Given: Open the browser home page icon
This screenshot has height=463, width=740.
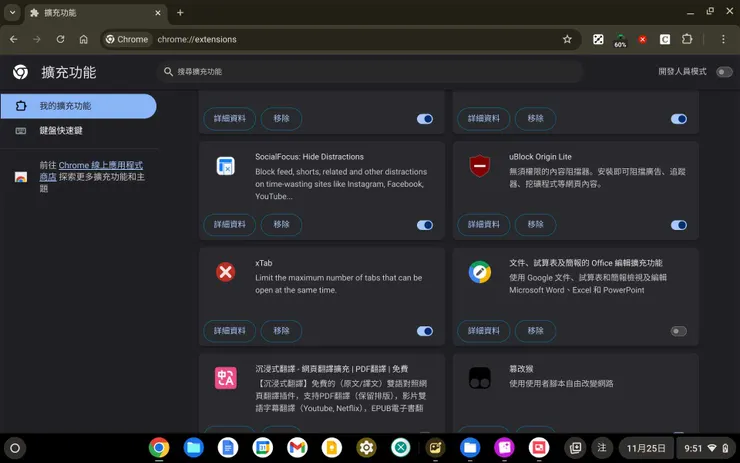Looking at the screenshot, I should coord(84,39).
